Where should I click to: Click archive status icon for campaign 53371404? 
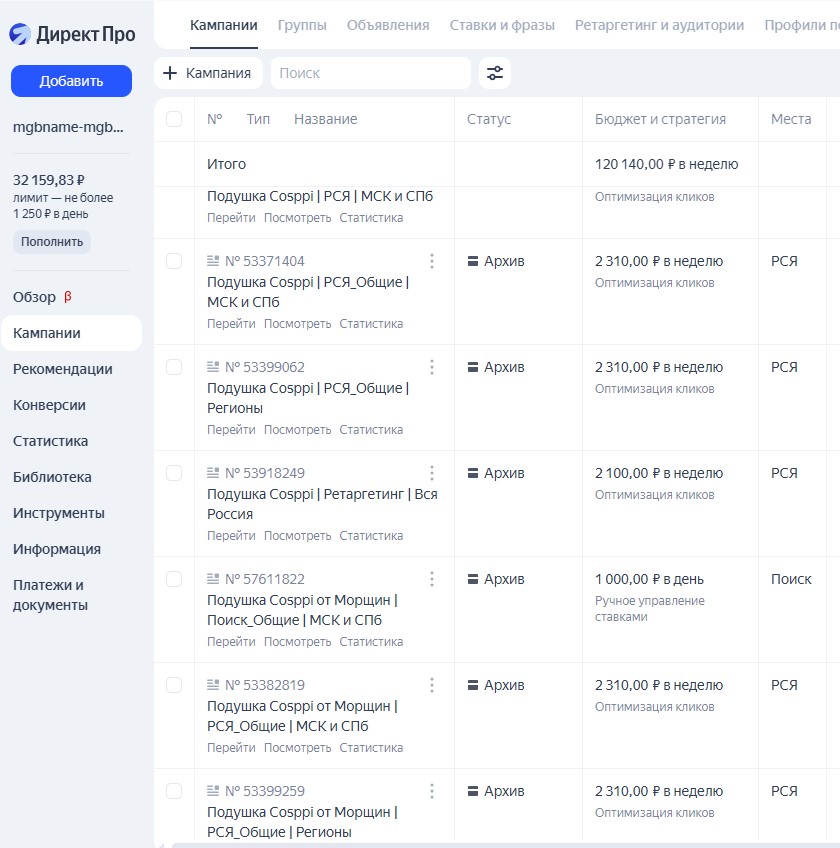coord(473,261)
